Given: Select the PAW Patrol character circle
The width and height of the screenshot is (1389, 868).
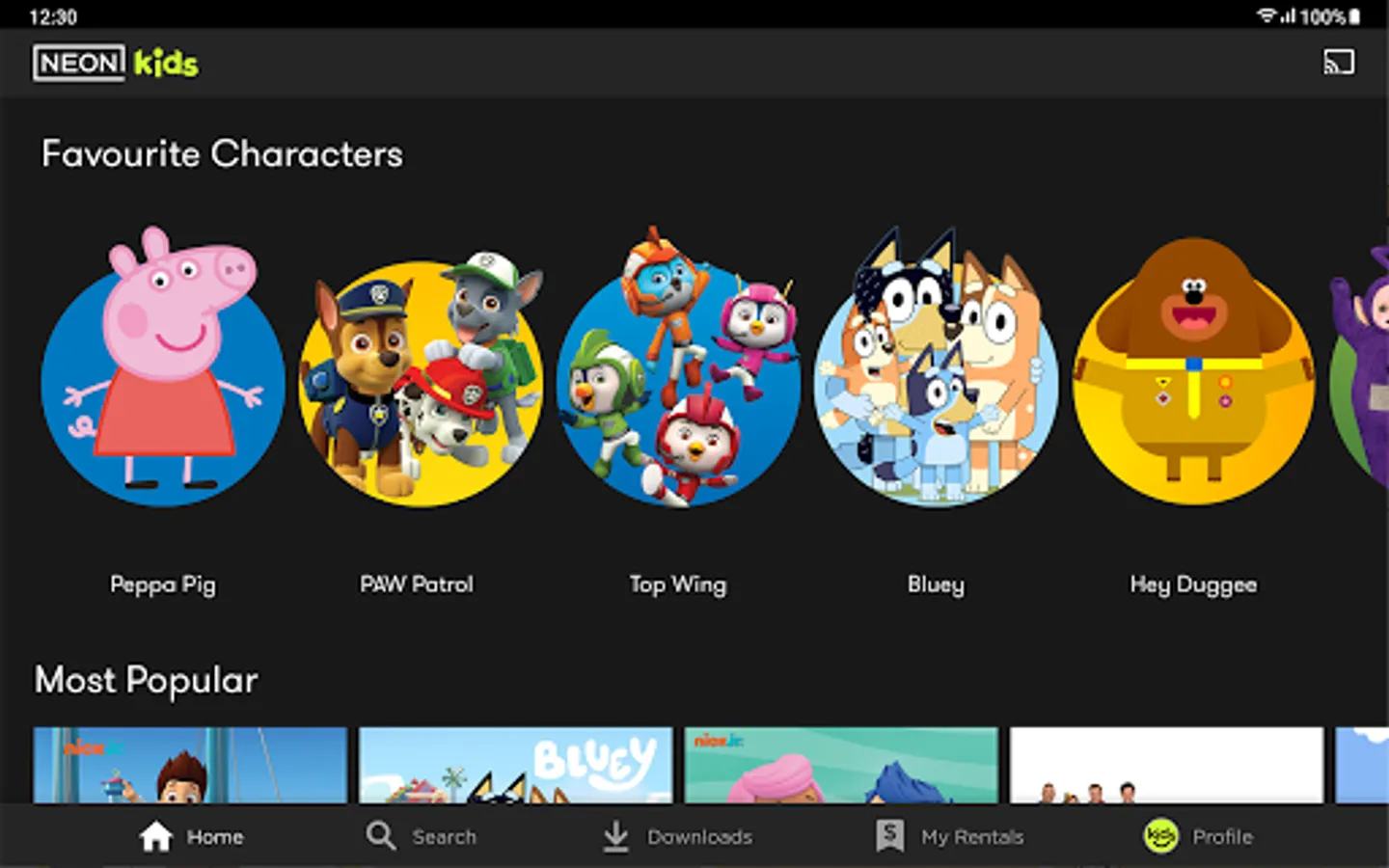Looking at the screenshot, I should click(421, 378).
